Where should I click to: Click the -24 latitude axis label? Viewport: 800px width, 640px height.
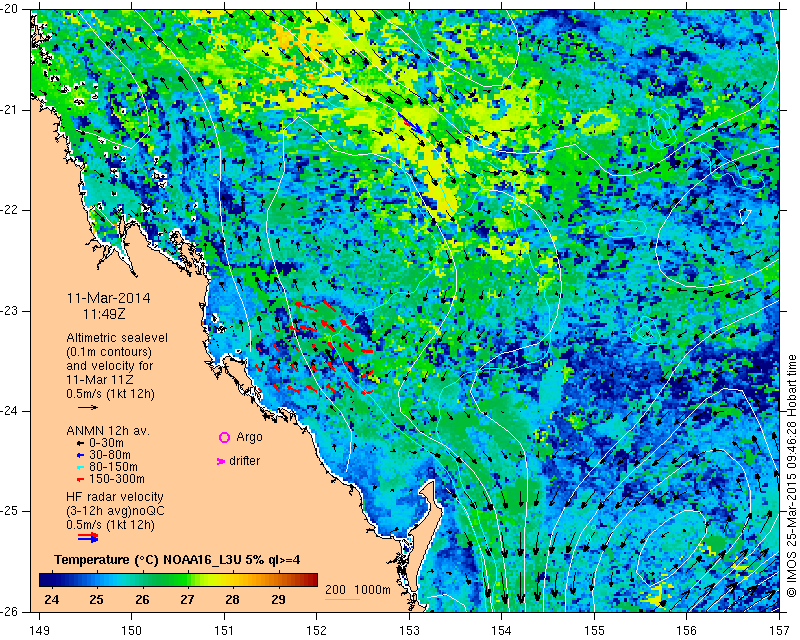tap(10, 411)
